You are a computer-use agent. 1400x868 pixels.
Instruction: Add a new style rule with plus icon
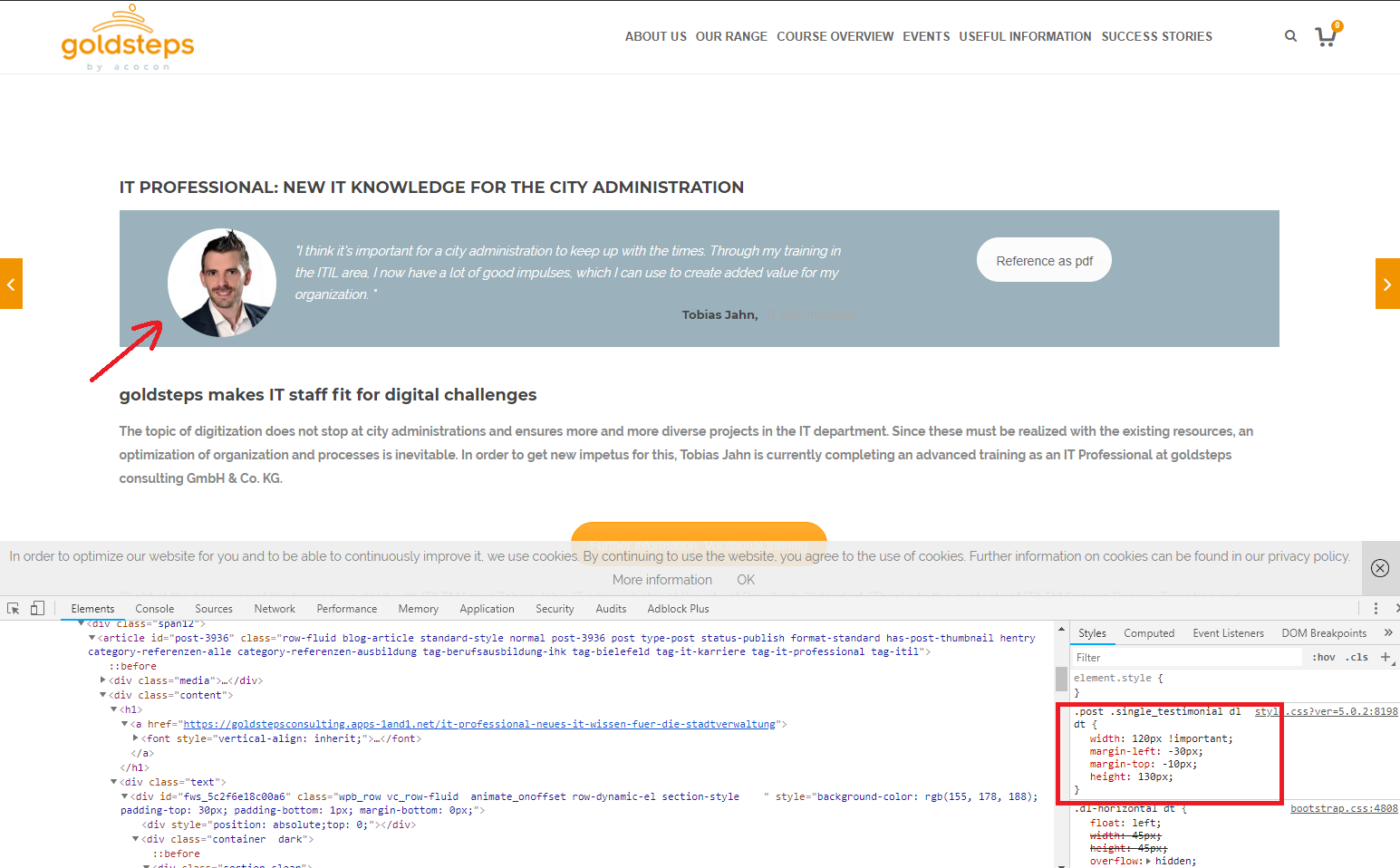click(x=1386, y=657)
